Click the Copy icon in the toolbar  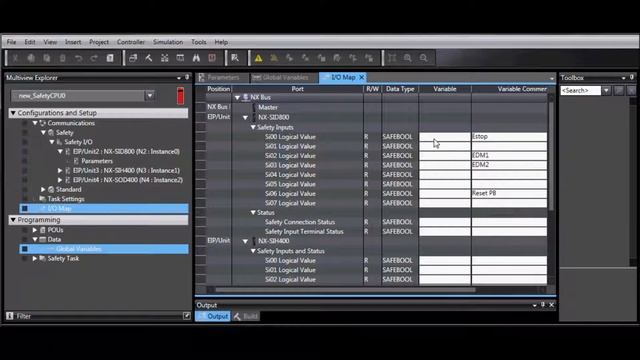coord(31,58)
